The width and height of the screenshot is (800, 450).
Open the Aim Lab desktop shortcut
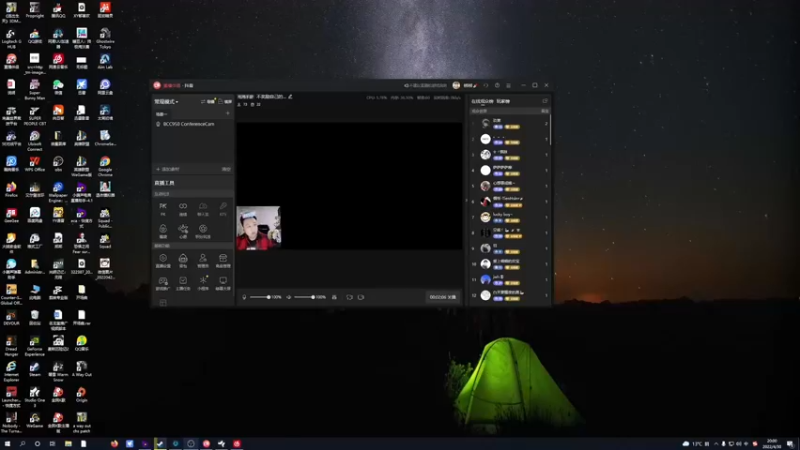[105, 62]
